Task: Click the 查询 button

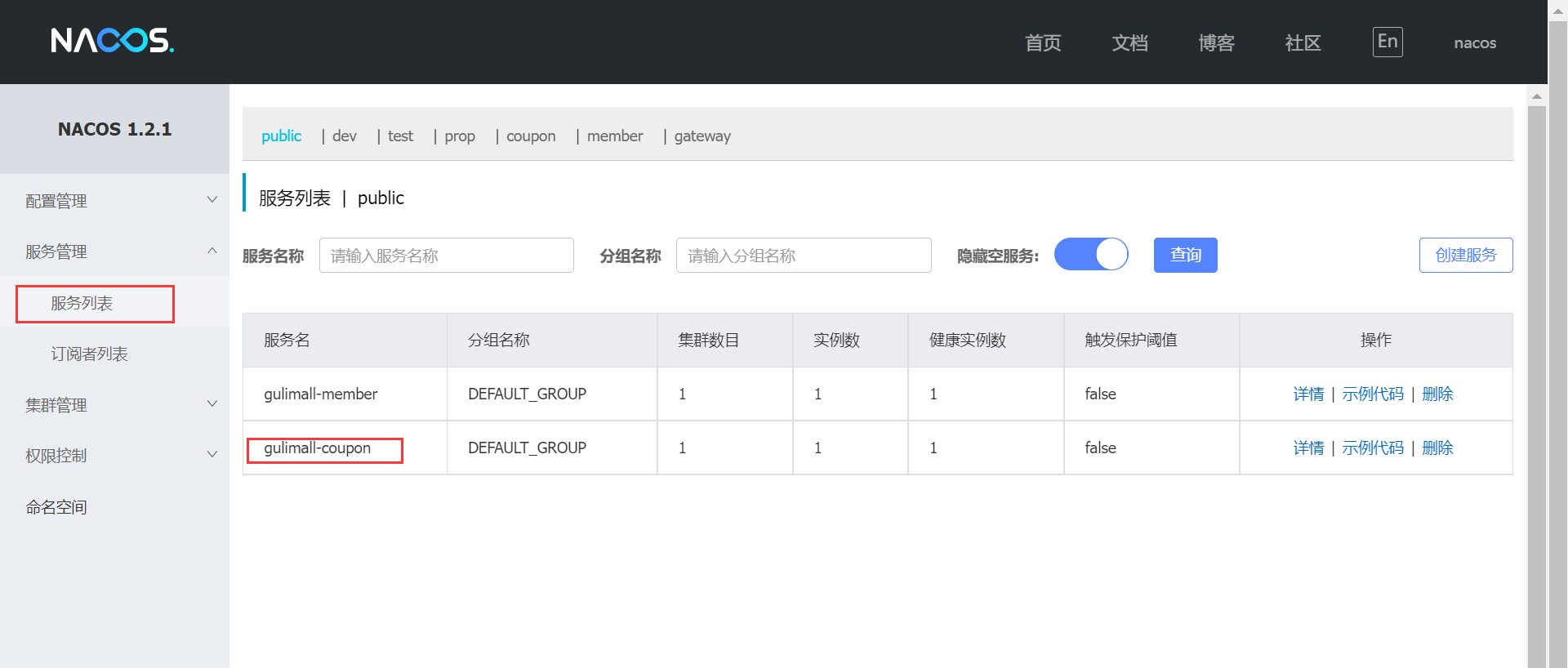Action: 1185,256
